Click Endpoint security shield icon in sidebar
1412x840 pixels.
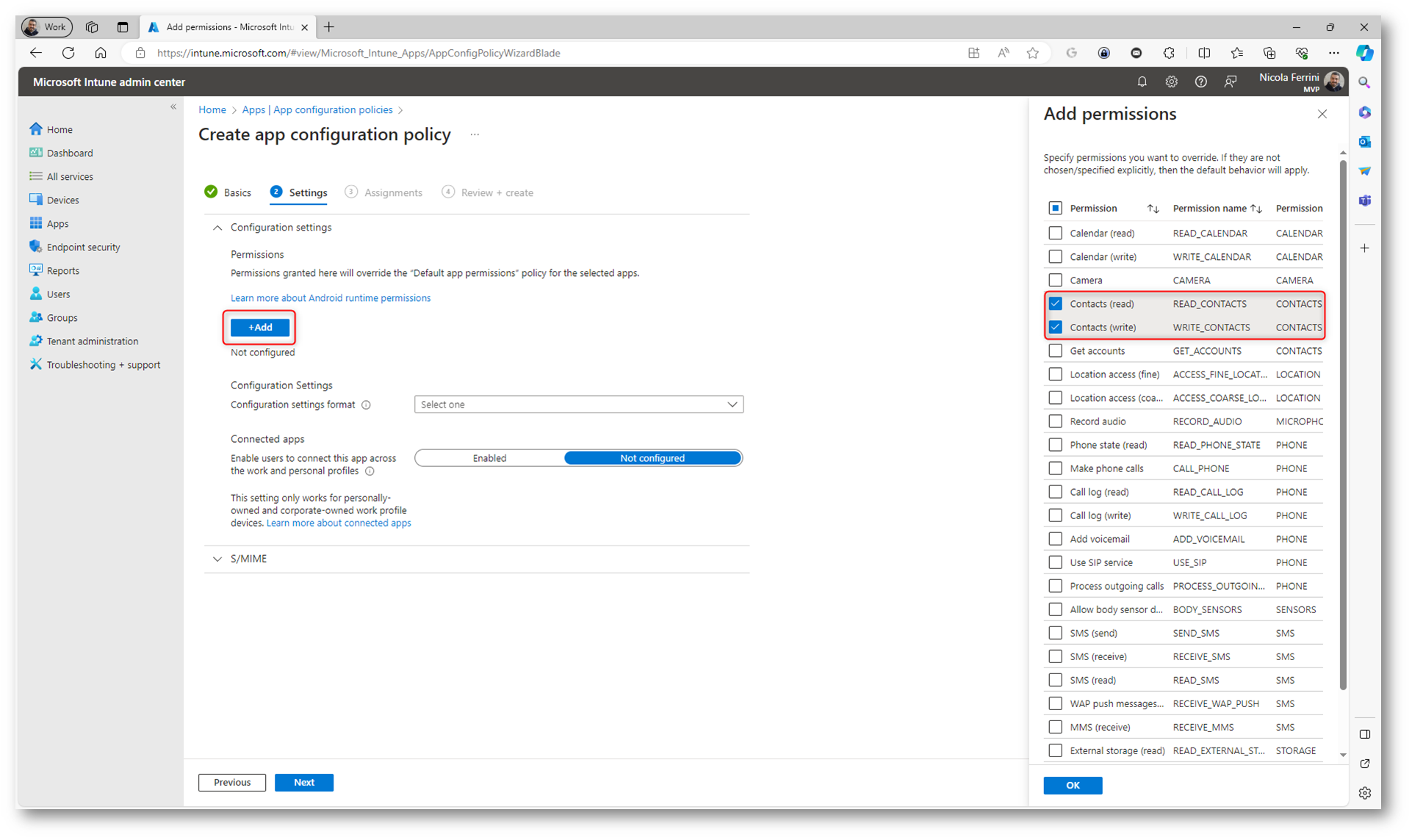(35, 247)
